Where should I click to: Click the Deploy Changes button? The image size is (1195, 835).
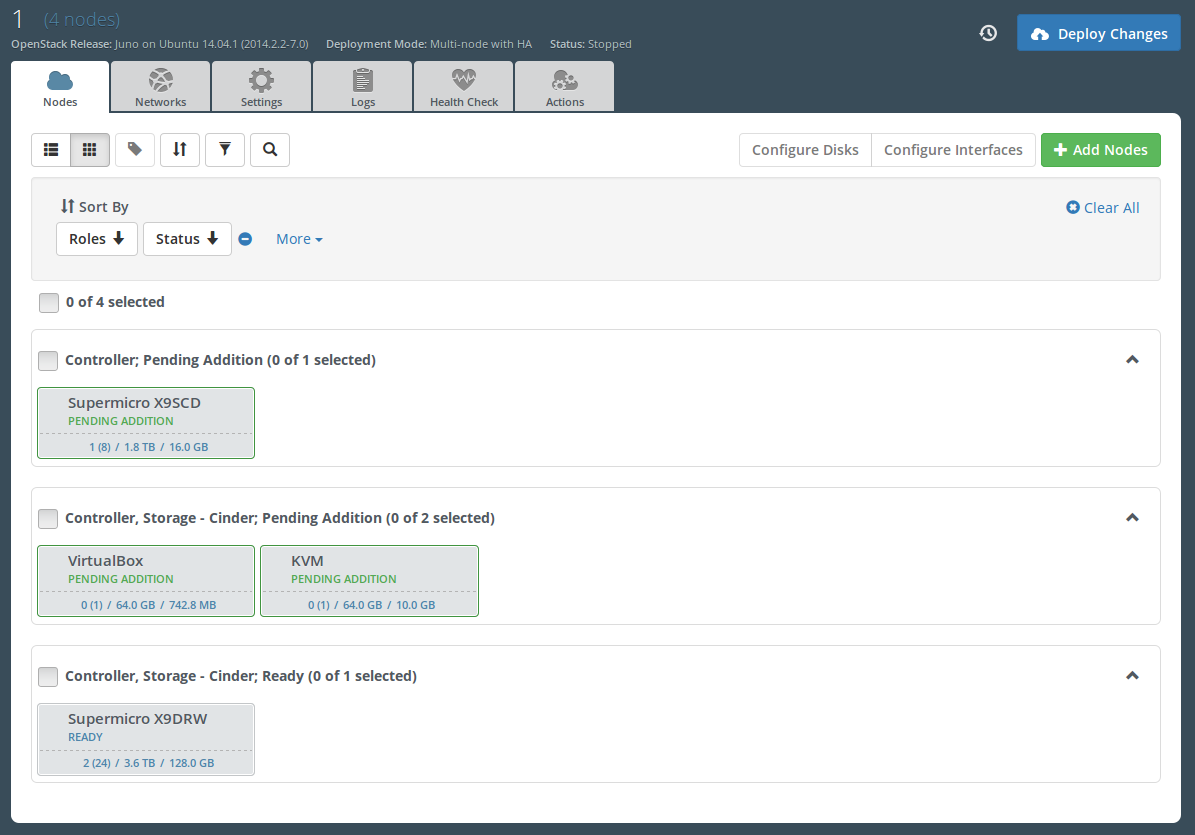click(x=1098, y=33)
